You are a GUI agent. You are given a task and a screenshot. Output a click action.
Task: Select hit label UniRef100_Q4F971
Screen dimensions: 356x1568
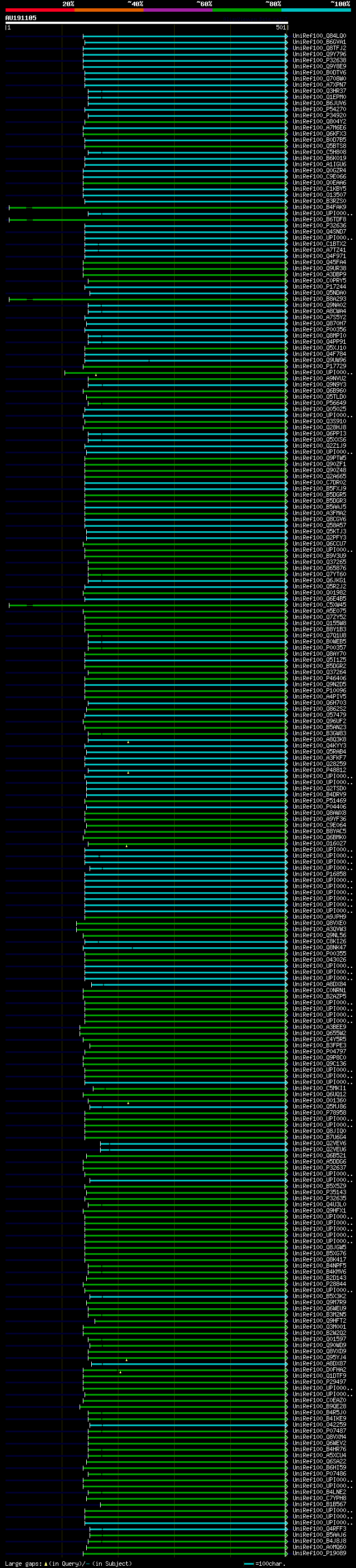(319, 256)
